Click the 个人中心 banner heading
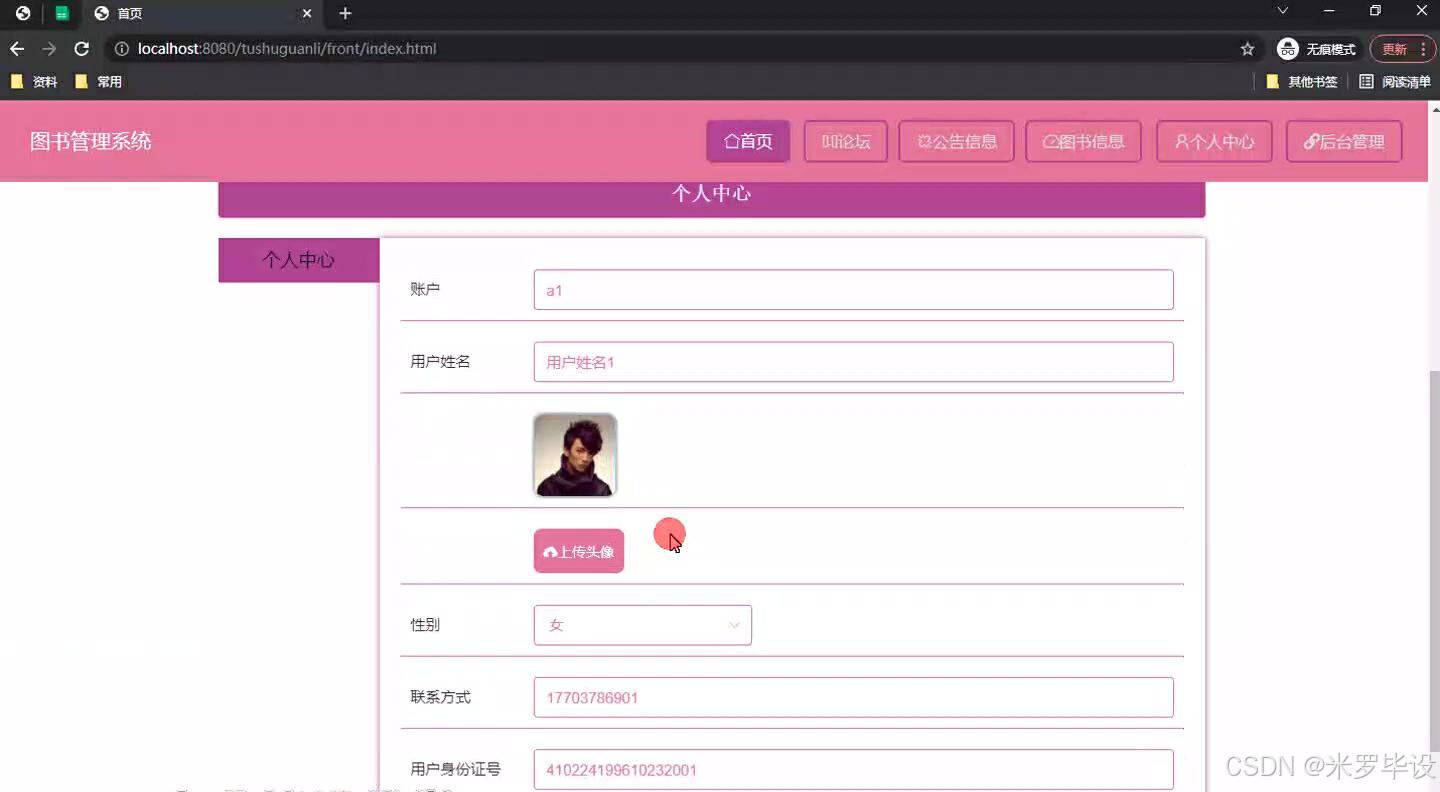This screenshot has height=792, width=1440. click(x=711, y=193)
